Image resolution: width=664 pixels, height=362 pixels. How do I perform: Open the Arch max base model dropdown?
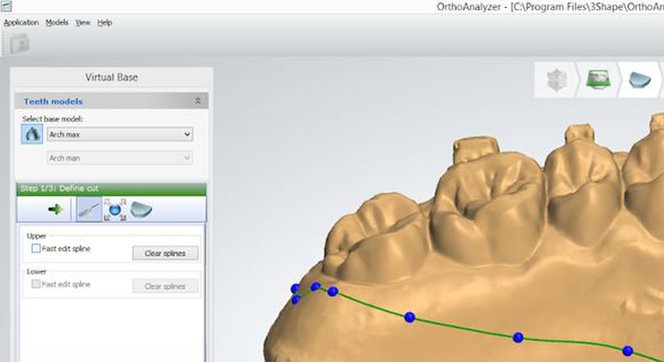coord(120,135)
